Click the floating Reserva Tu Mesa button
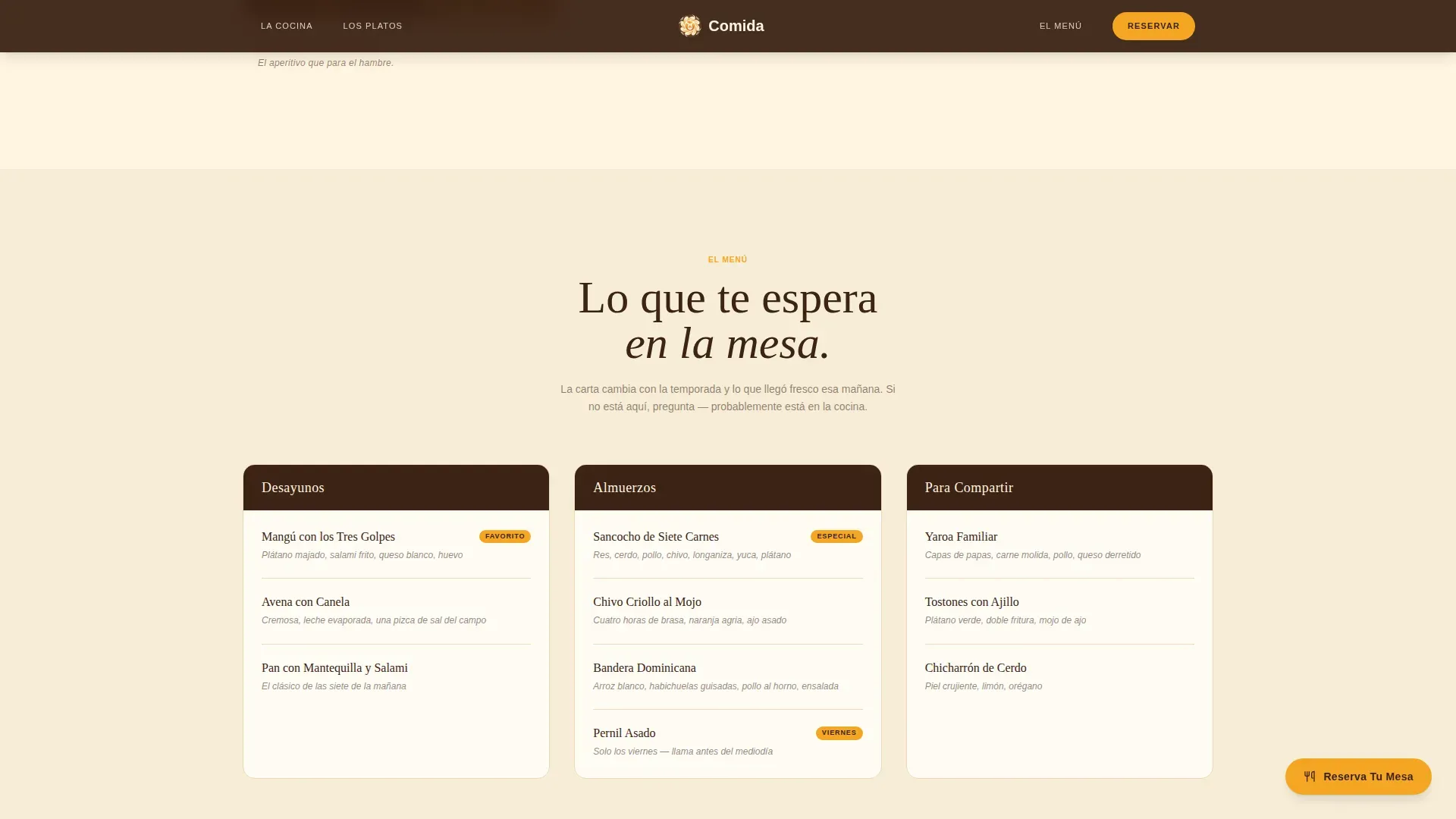1456x819 pixels. point(1358,777)
